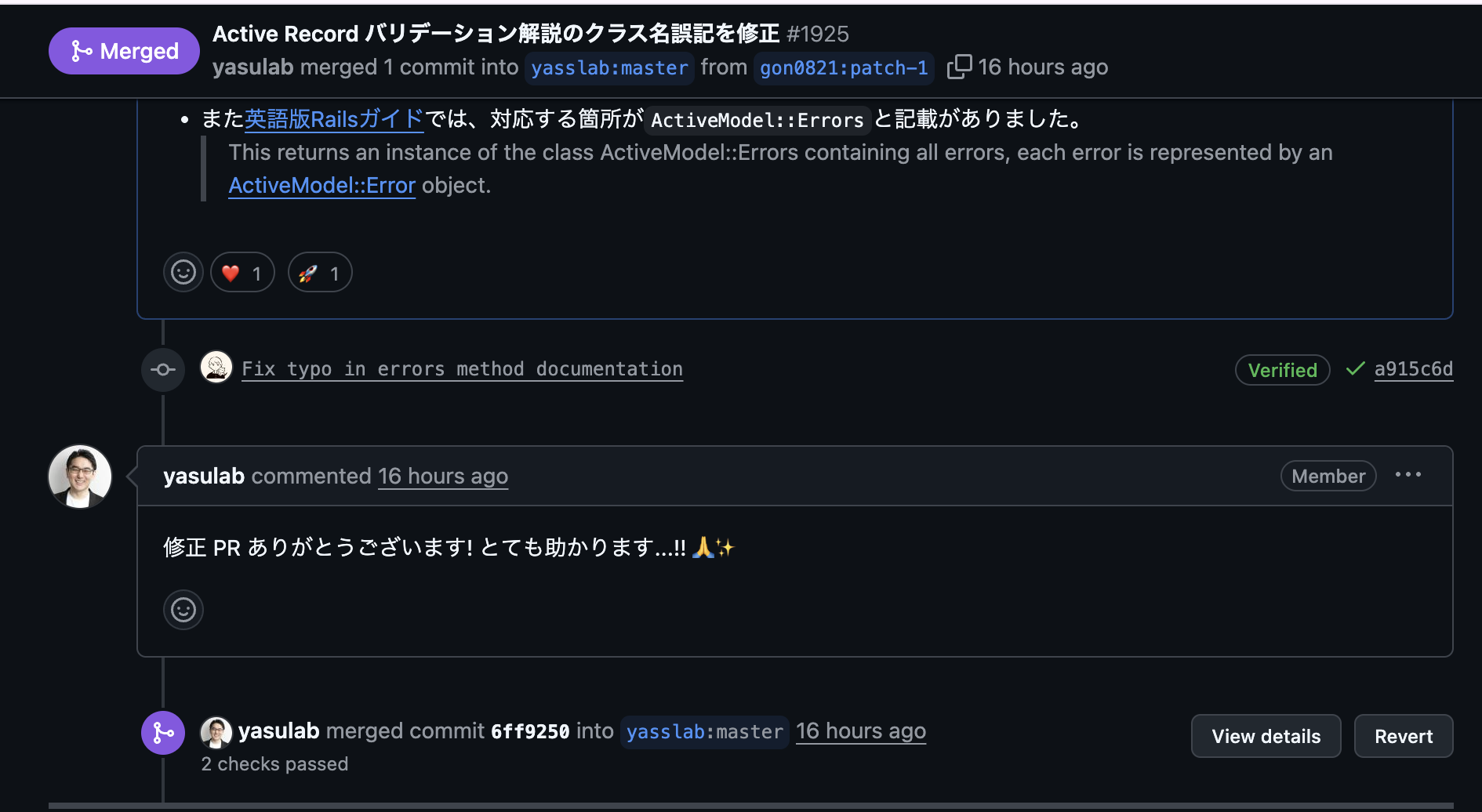Open the comment options kebab menu
The image size is (1482, 812).
pos(1408,474)
